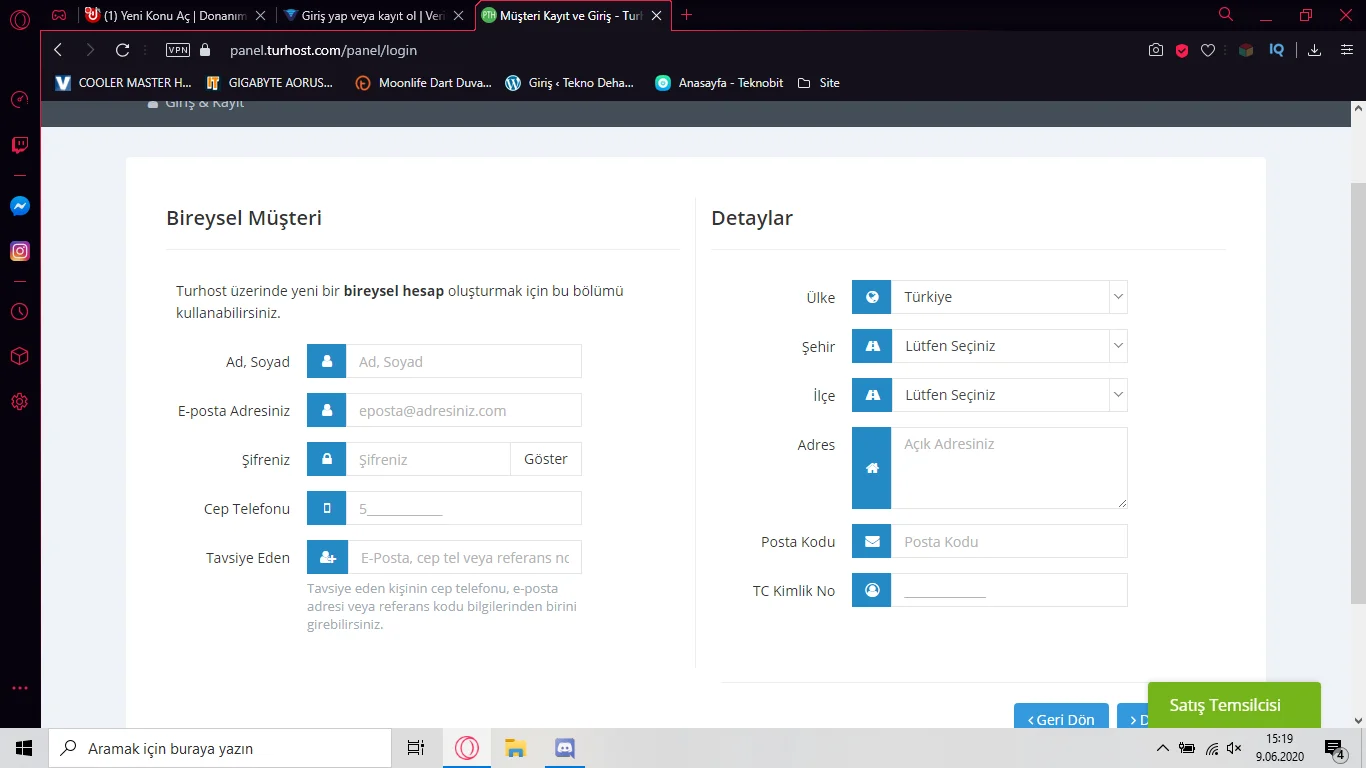Open the Satış Temsilcisi chat widget
The height and width of the screenshot is (768, 1366).
[1234, 705]
